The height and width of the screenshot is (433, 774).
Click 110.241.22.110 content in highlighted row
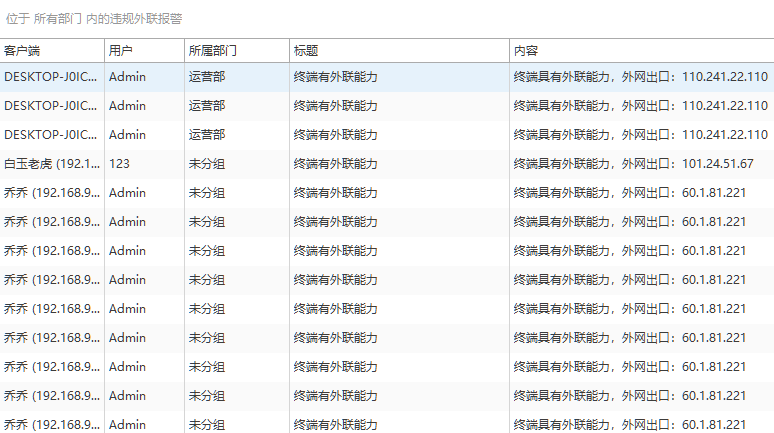[x=641, y=77]
